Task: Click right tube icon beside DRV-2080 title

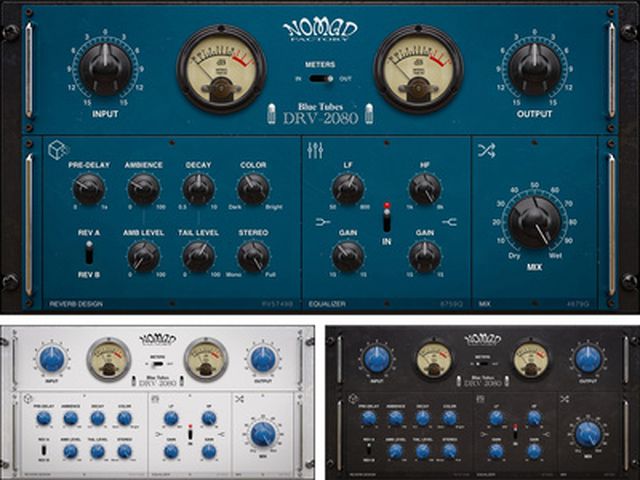Action: 369,113
